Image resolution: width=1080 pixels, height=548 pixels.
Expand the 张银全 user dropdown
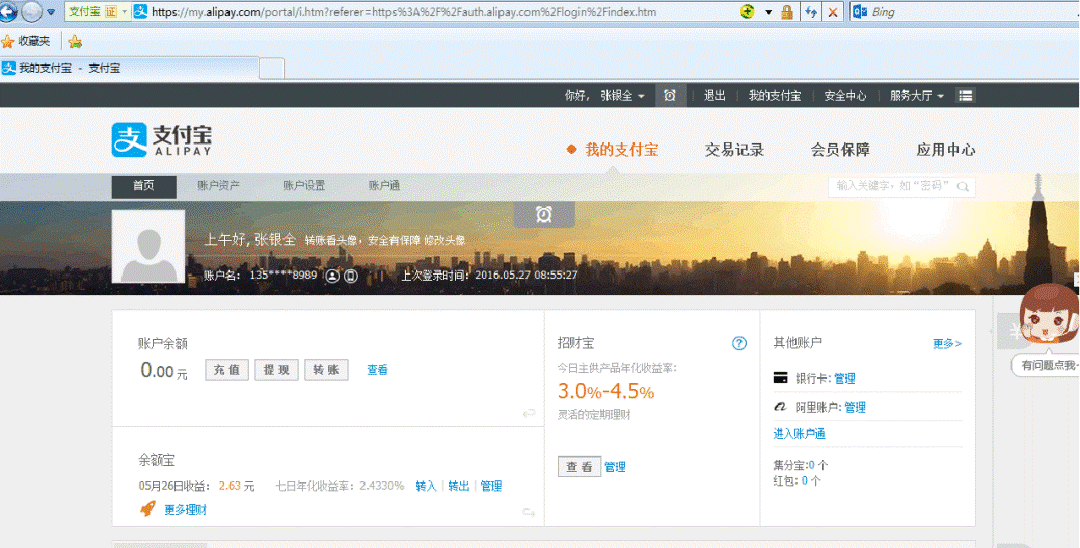[622, 95]
